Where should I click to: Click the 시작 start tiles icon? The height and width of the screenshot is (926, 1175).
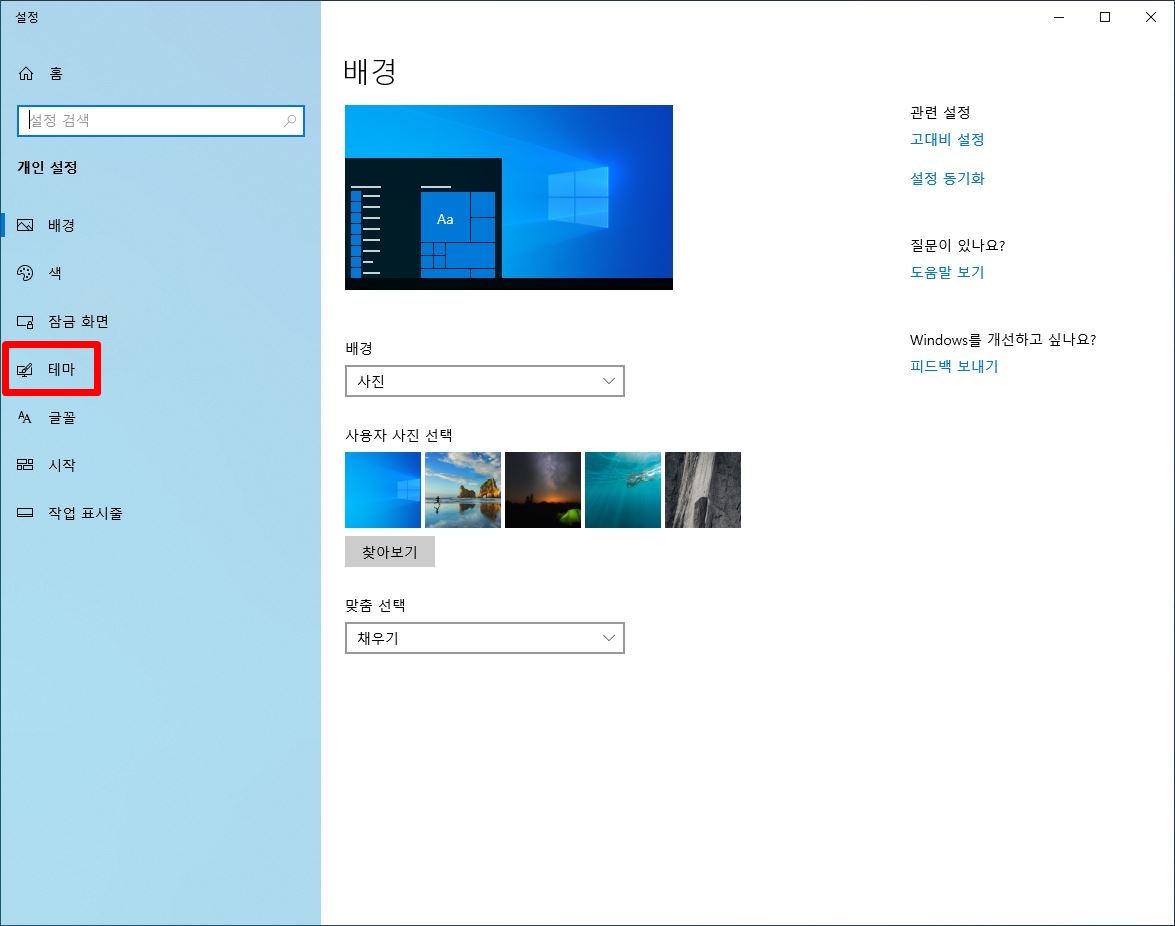point(25,465)
